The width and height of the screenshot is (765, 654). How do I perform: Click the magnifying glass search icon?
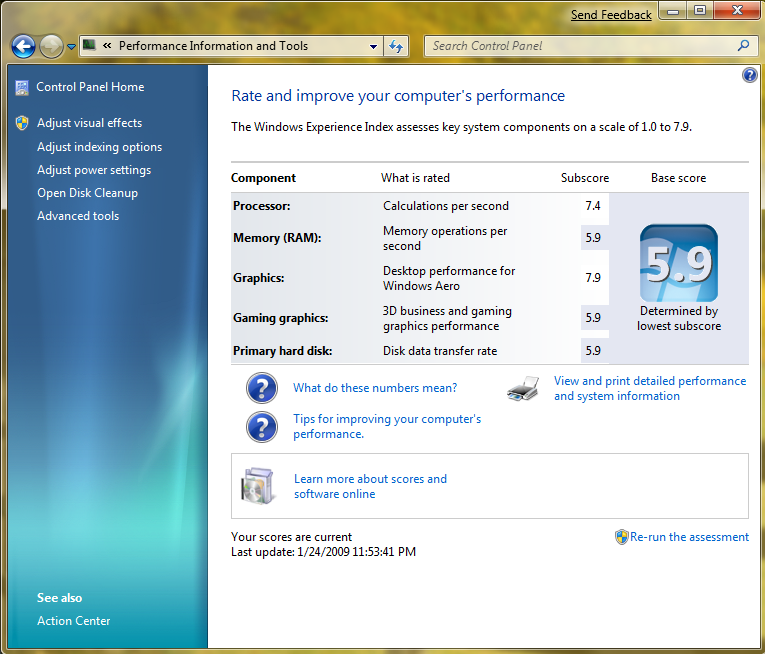point(744,45)
